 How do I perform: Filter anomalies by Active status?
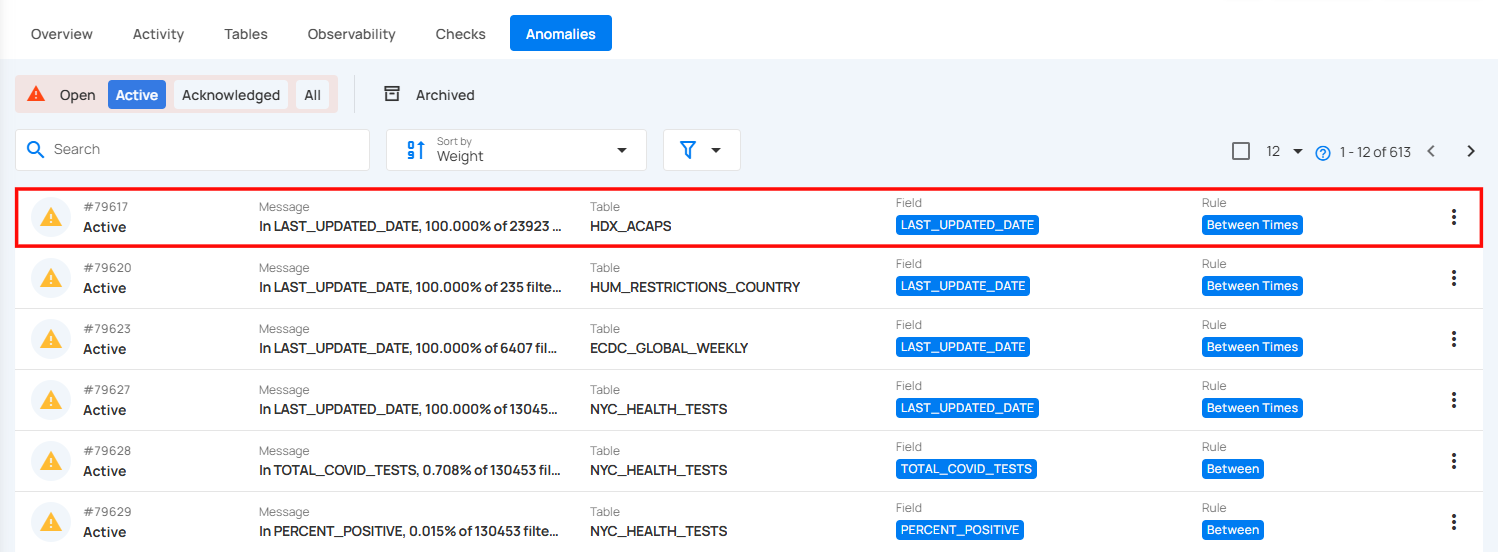(137, 95)
